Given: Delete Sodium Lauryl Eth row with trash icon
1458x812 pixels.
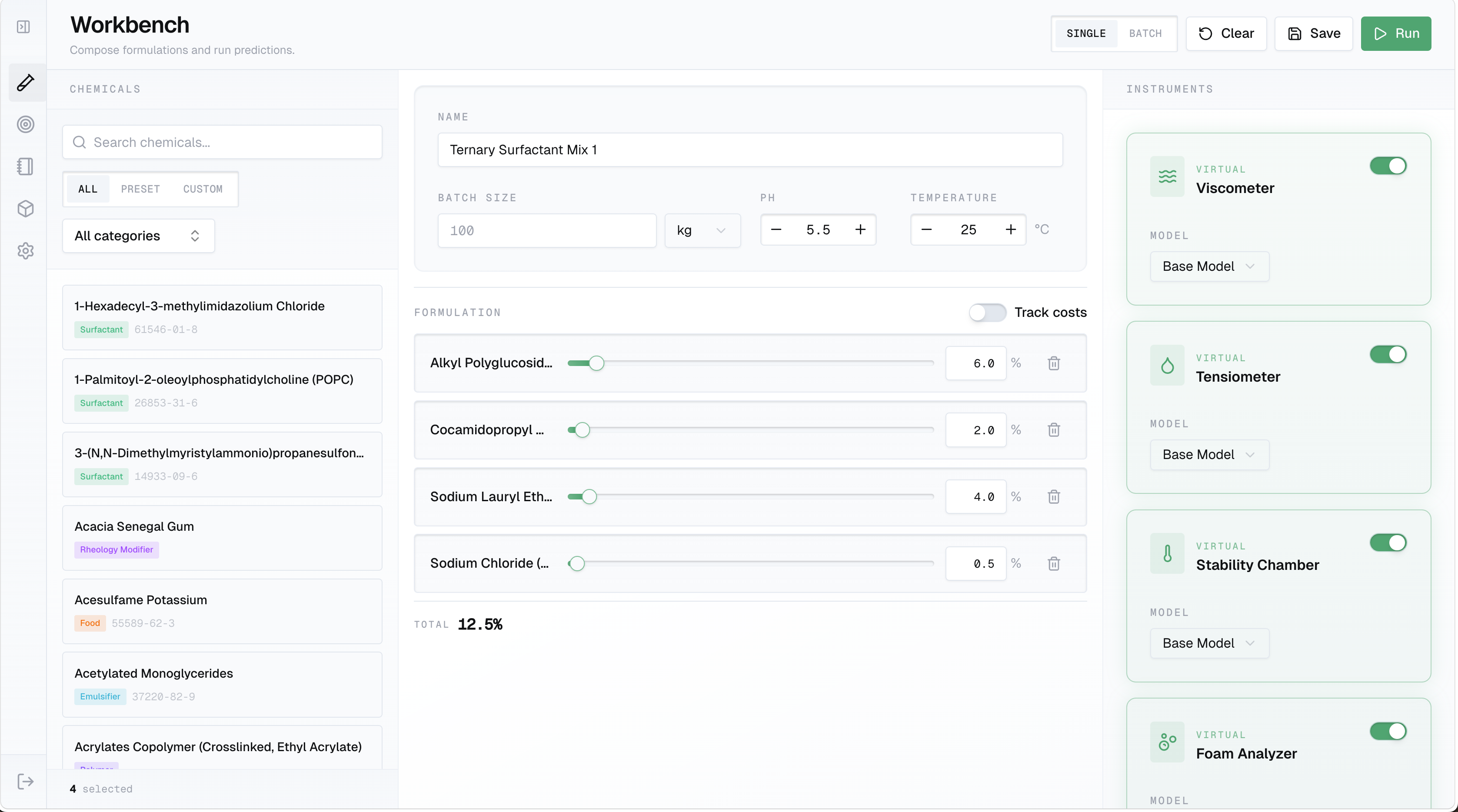Looking at the screenshot, I should click(x=1053, y=497).
